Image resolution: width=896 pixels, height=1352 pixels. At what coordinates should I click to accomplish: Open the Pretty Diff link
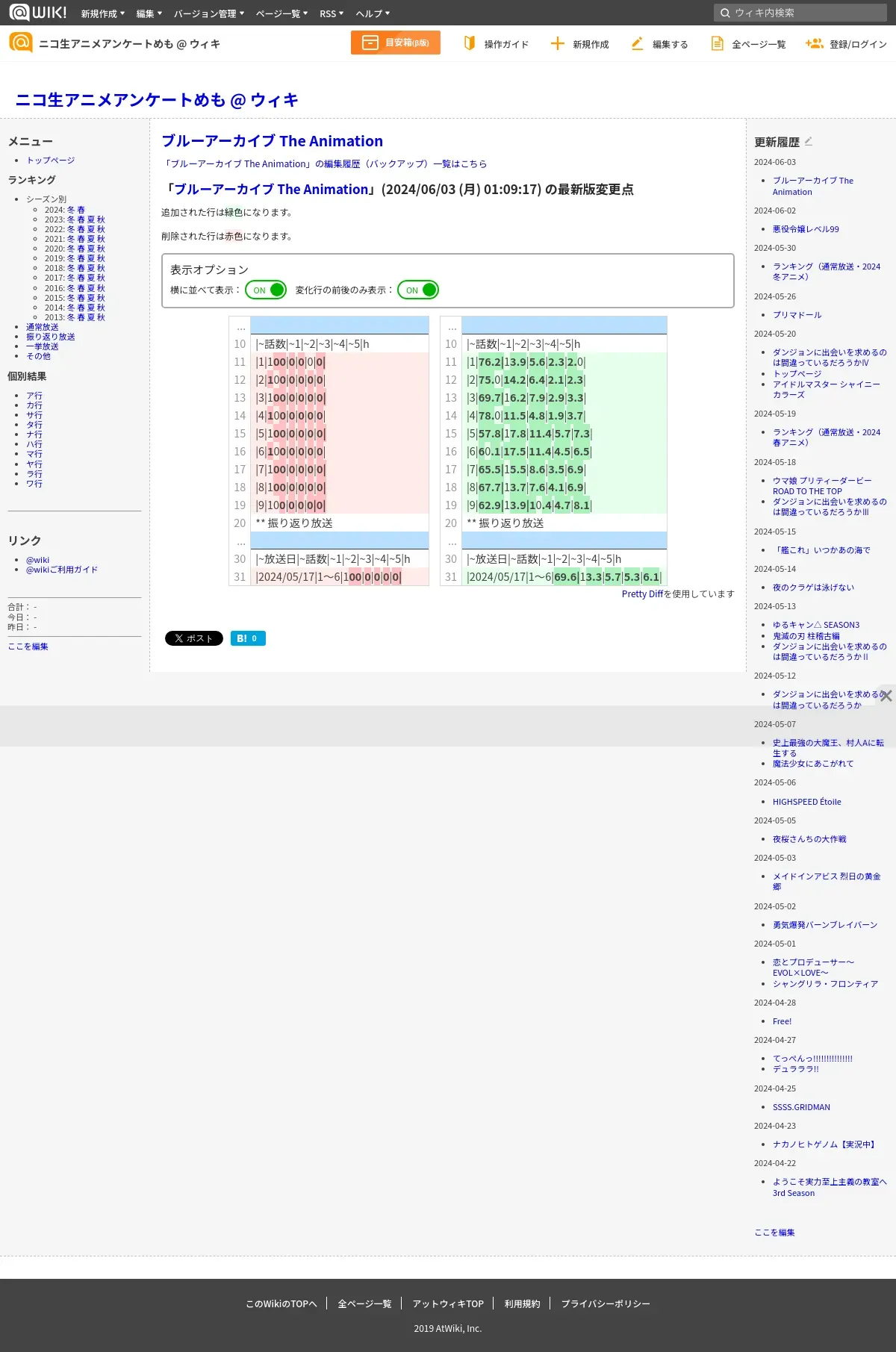(x=642, y=594)
